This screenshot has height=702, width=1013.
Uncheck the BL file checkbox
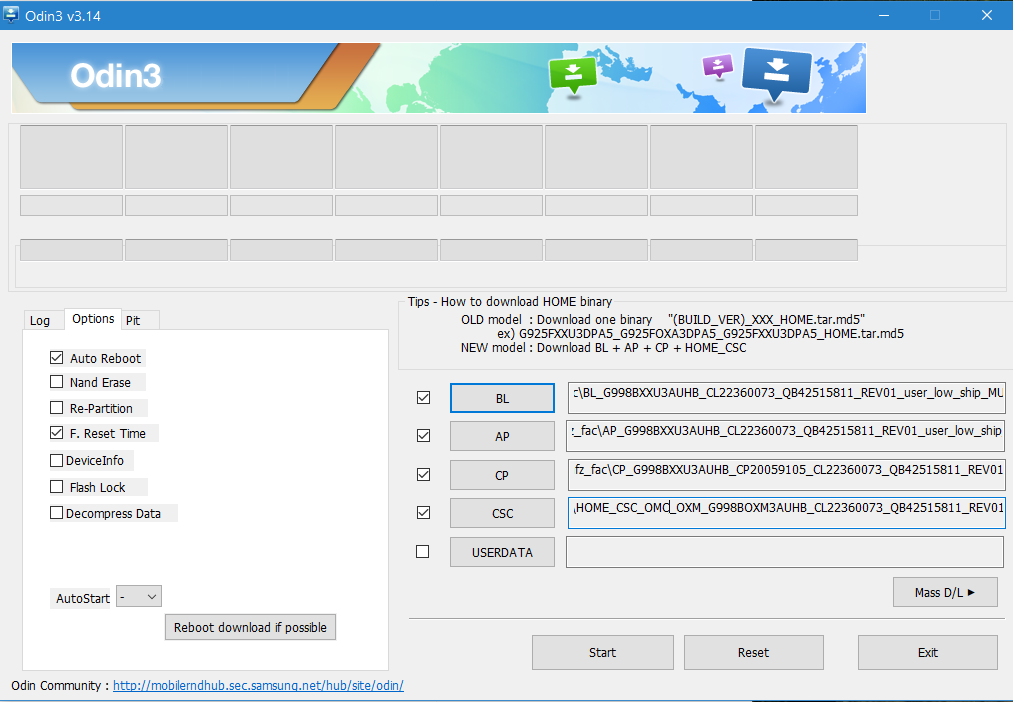[423, 398]
